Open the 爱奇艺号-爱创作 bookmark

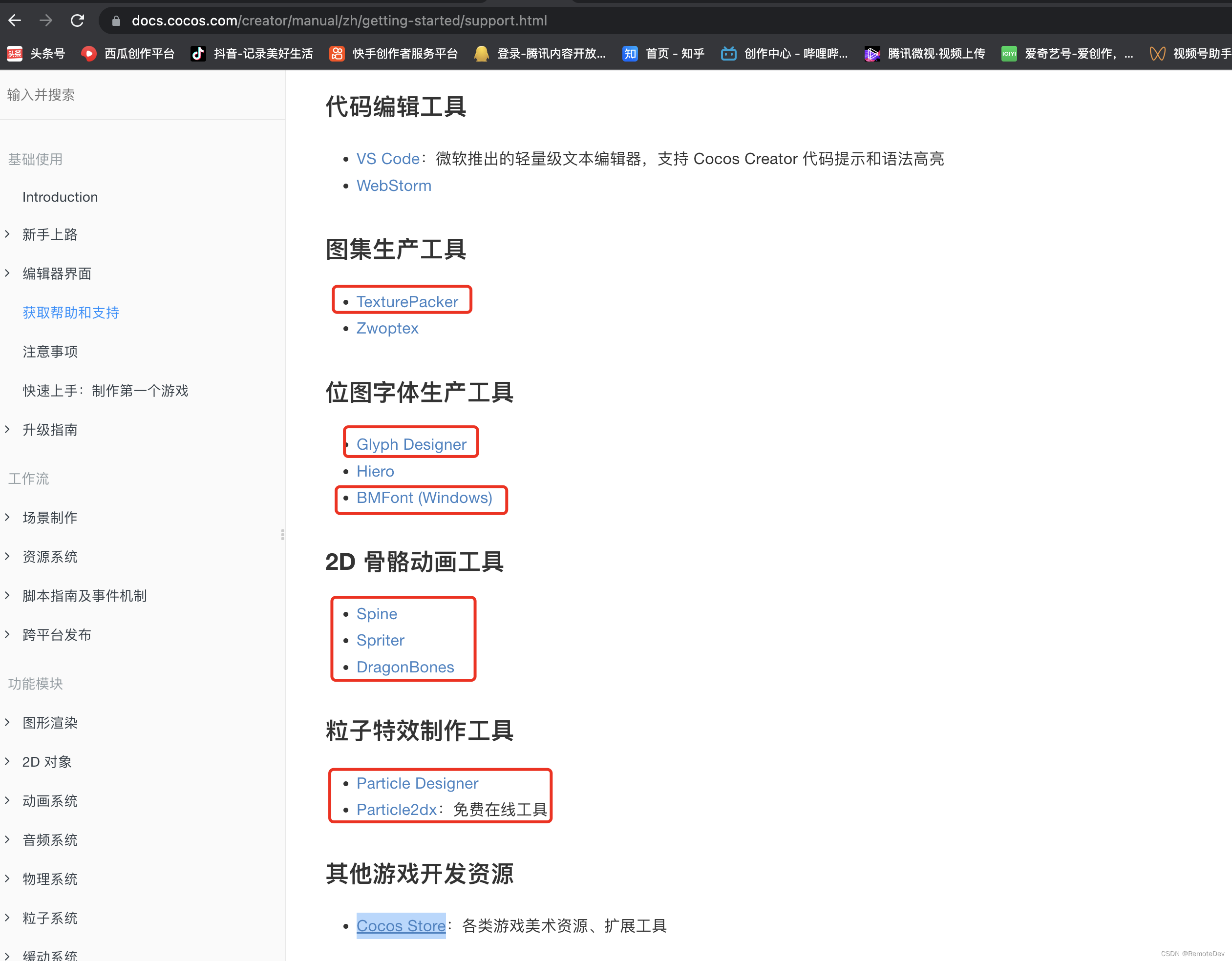click(1067, 54)
